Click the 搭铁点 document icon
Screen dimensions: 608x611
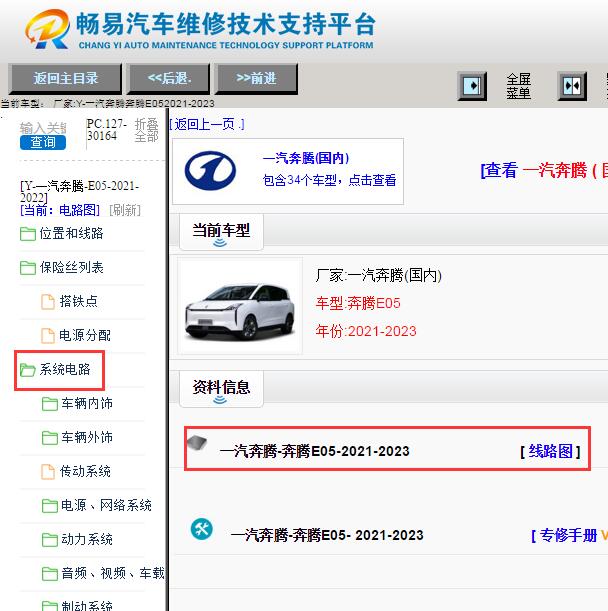48,302
